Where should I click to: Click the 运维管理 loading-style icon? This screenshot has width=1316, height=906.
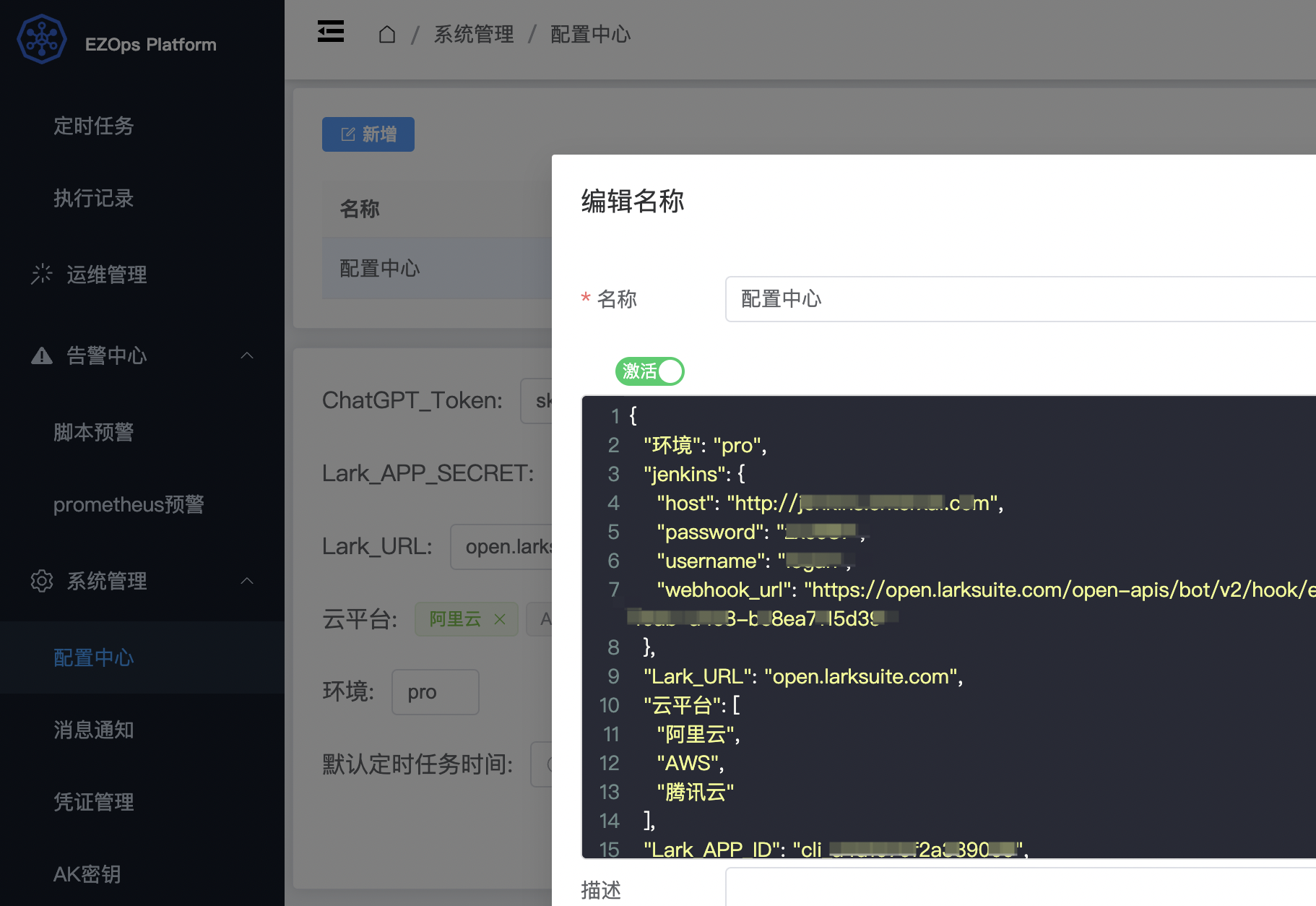pos(42,274)
